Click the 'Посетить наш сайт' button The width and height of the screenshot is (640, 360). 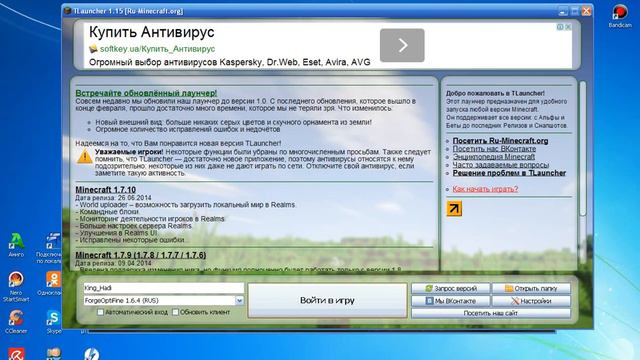tap(491, 313)
